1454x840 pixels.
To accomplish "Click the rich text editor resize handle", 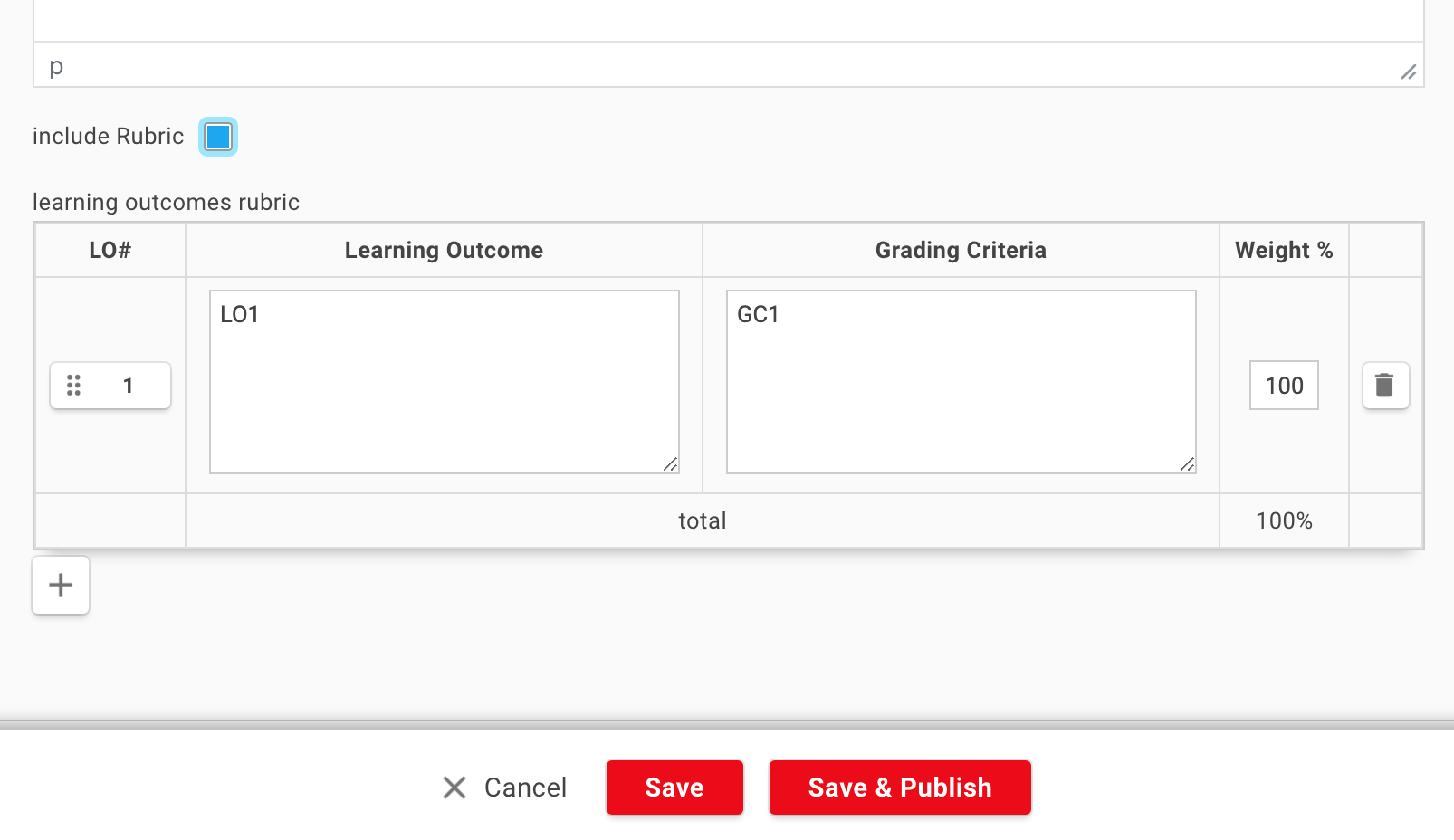I will [x=1409, y=72].
